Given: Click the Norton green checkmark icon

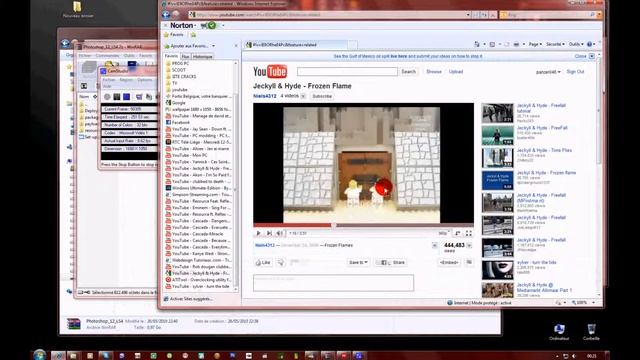Looking at the screenshot, I should pos(212,25).
